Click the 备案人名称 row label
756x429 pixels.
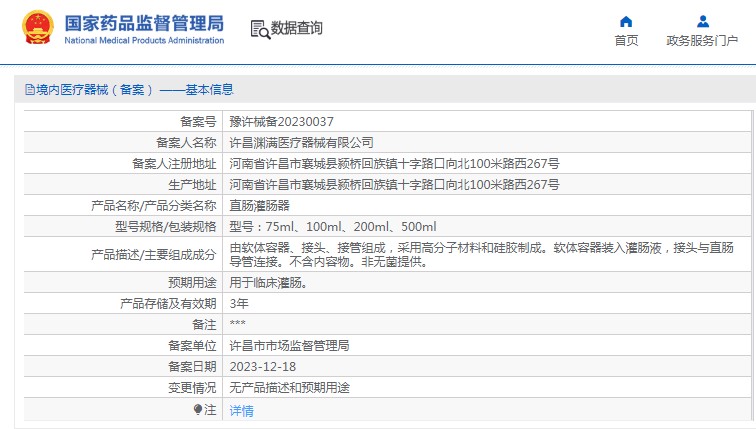coord(186,143)
